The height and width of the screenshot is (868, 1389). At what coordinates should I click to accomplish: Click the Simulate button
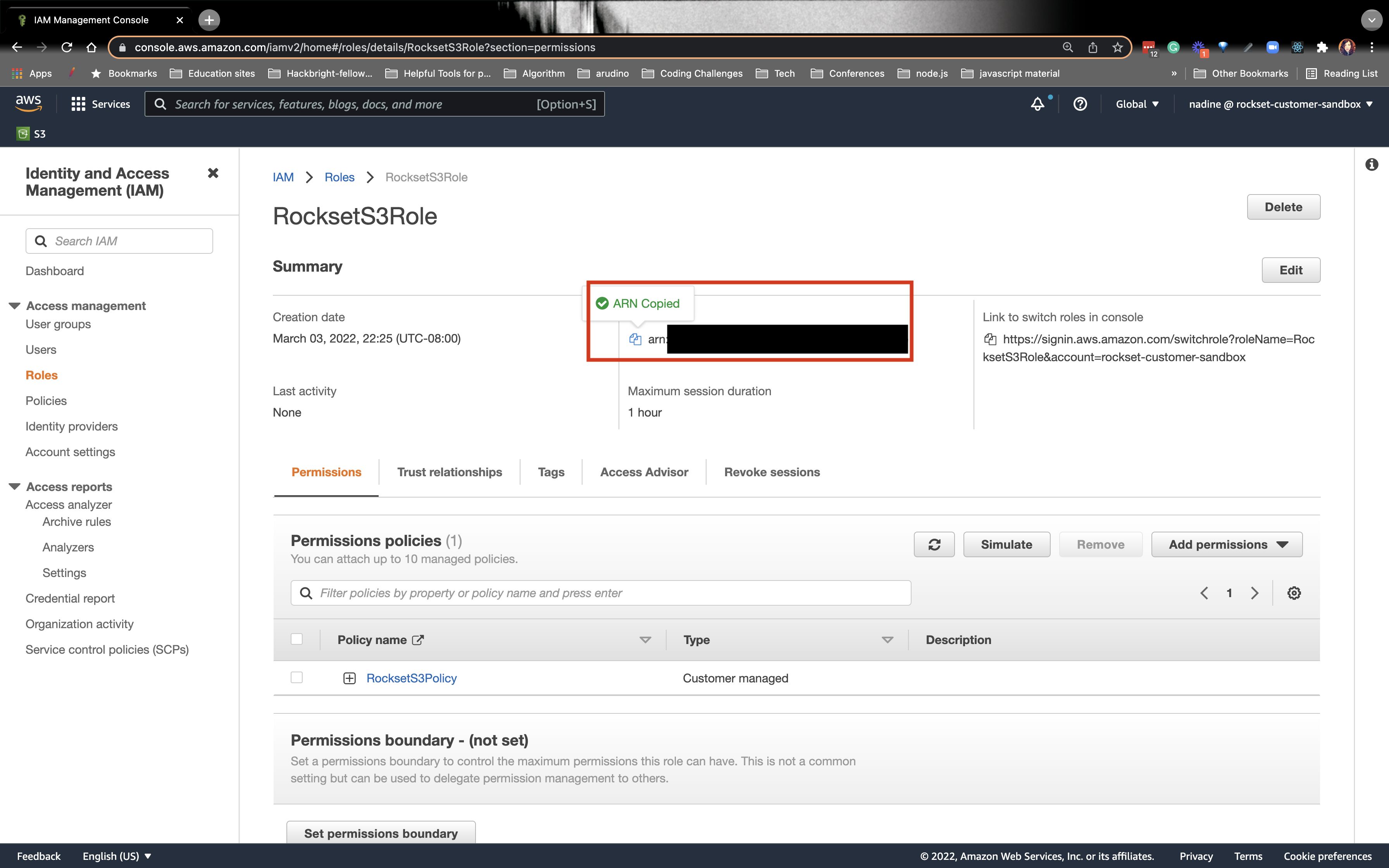point(1007,544)
